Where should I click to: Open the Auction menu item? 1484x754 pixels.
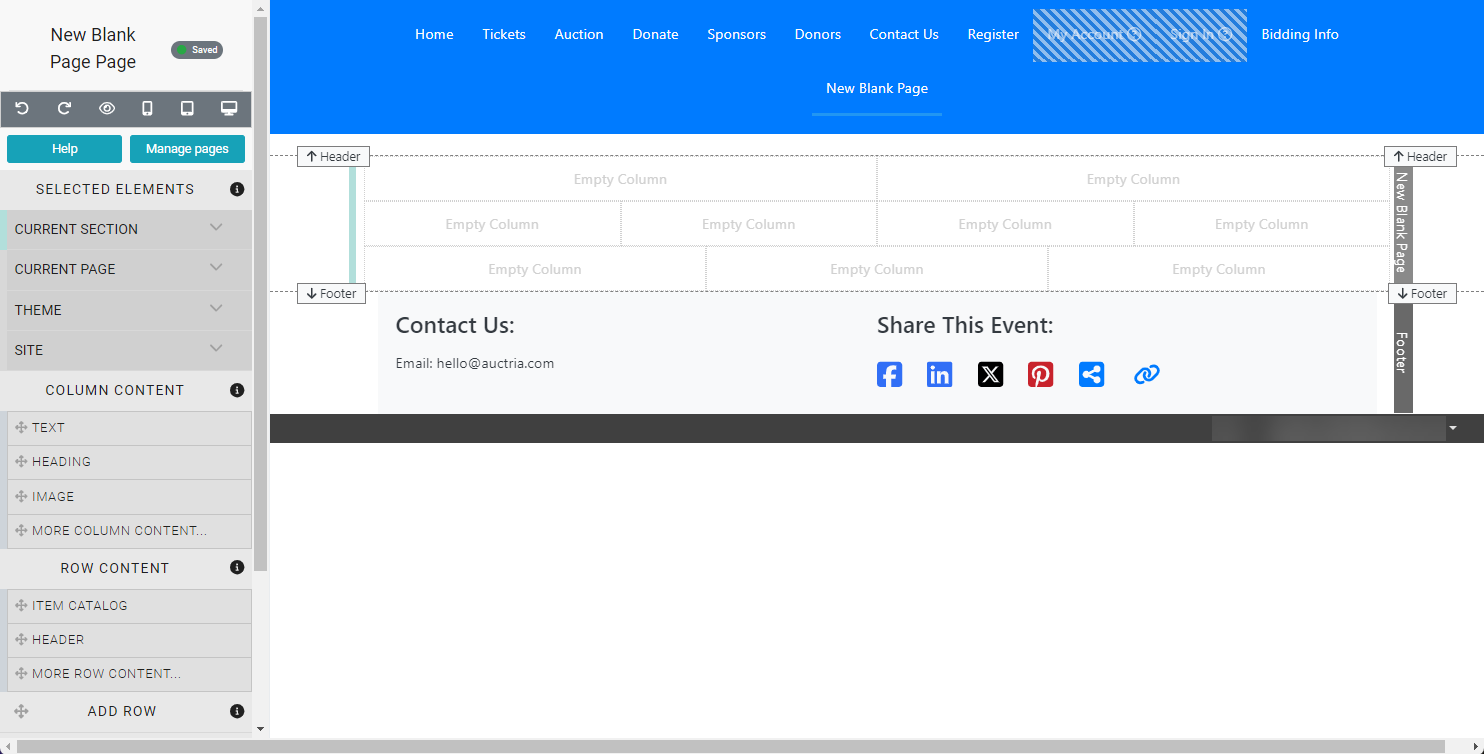coord(579,34)
